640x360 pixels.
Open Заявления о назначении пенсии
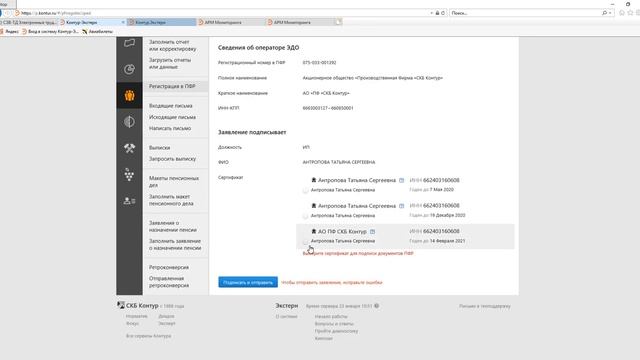[173, 227]
